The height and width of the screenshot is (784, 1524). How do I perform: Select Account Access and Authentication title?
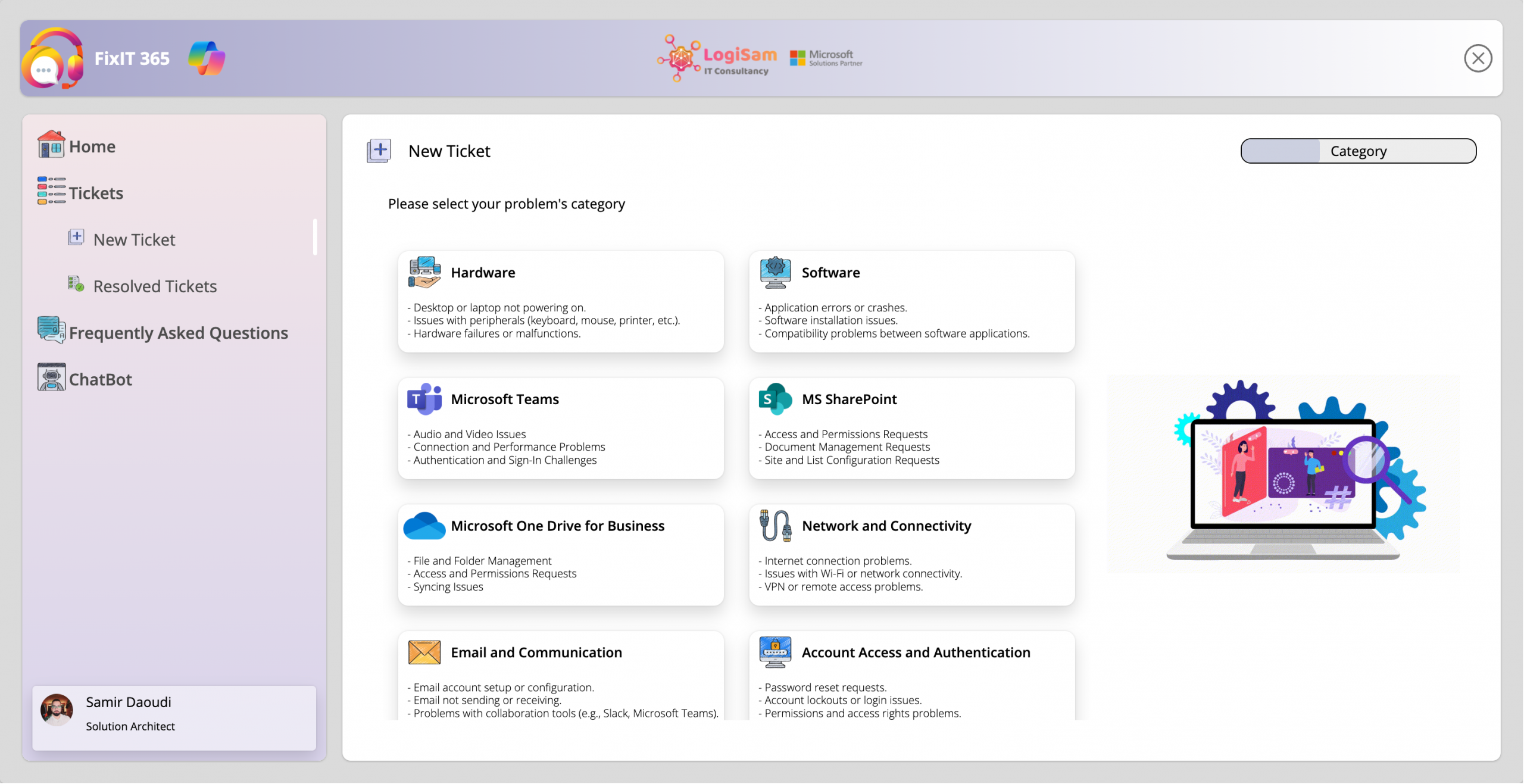tap(916, 653)
